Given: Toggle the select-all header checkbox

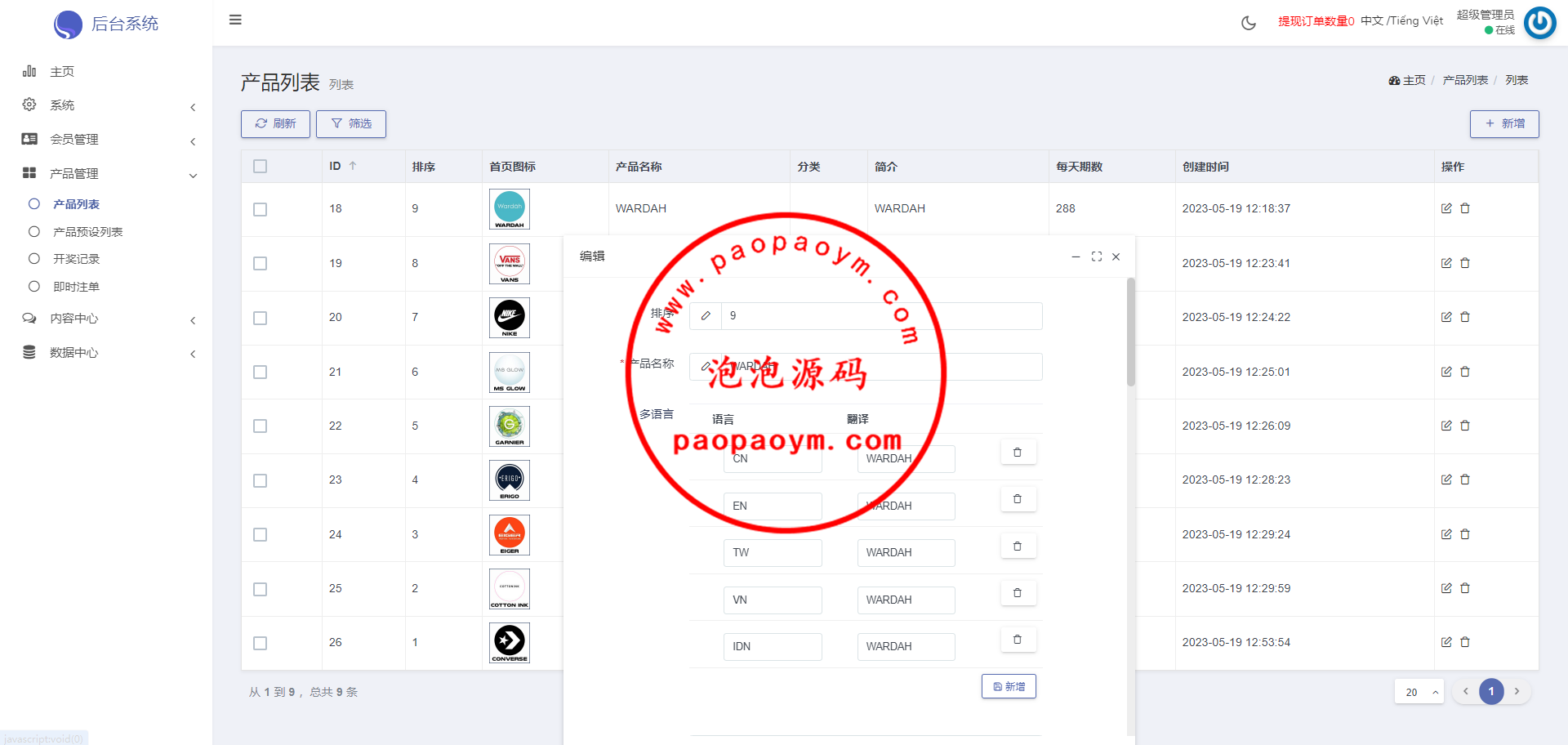Looking at the screenshot, I should tap(261, 167).
